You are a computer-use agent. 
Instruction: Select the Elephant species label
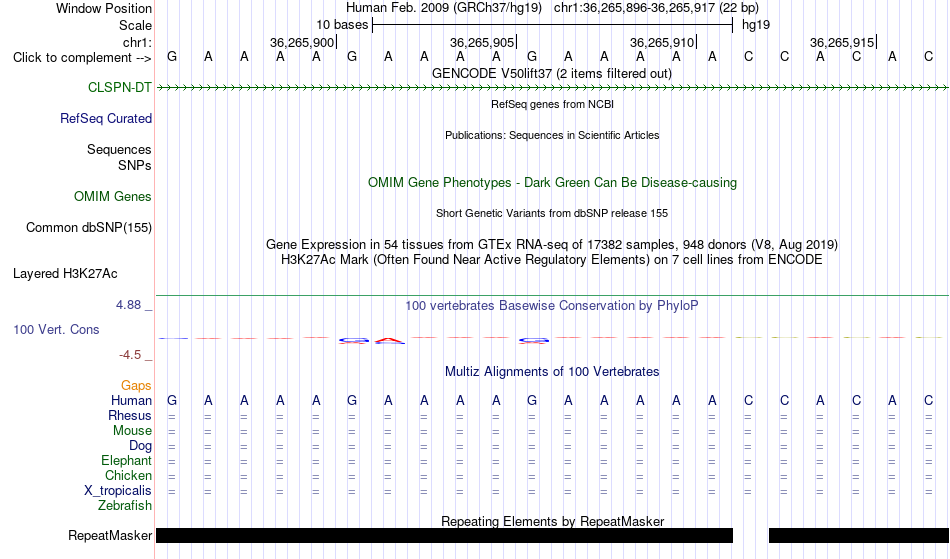126,461
